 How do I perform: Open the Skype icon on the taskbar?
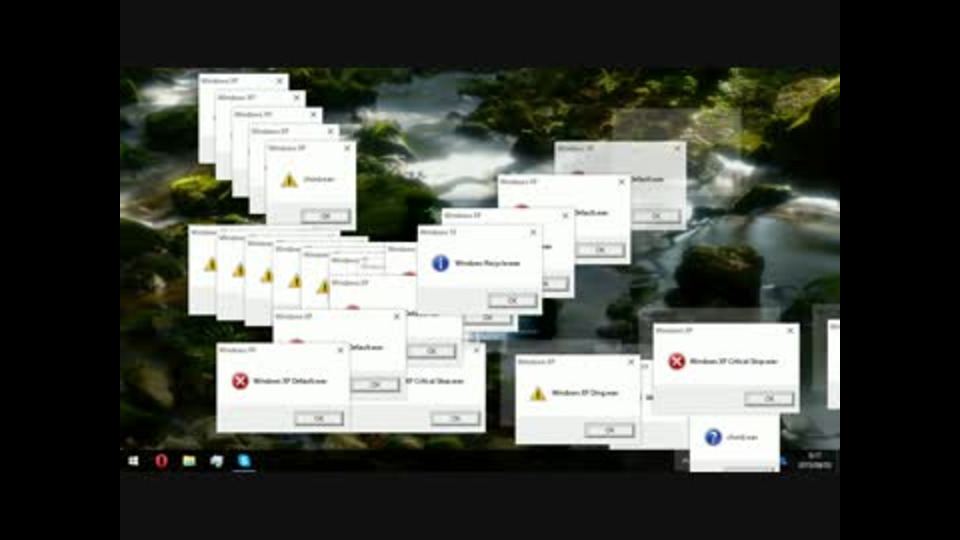[x=244, y=460]
